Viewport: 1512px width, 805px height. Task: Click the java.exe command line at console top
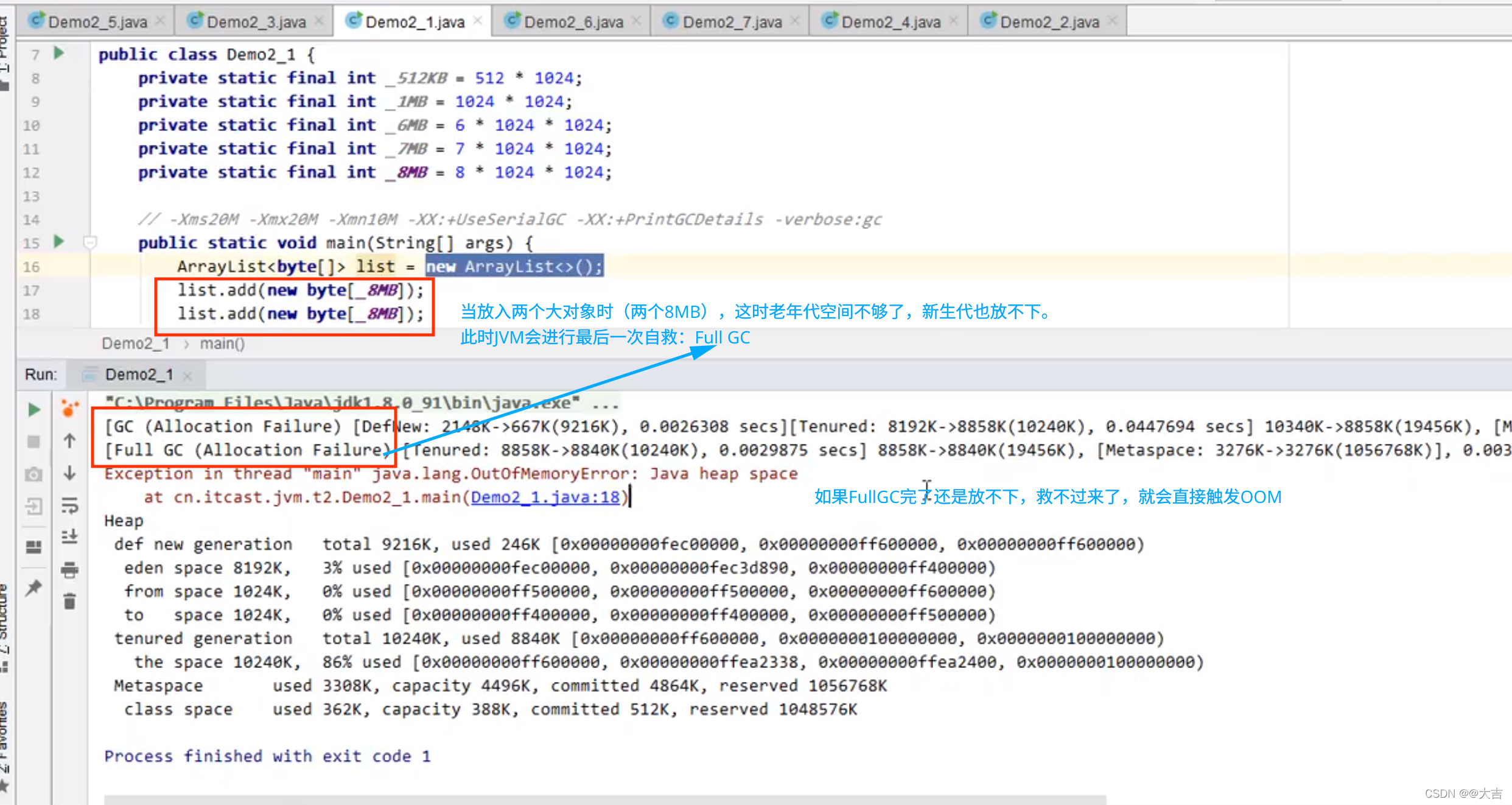[x=362, y=403]
